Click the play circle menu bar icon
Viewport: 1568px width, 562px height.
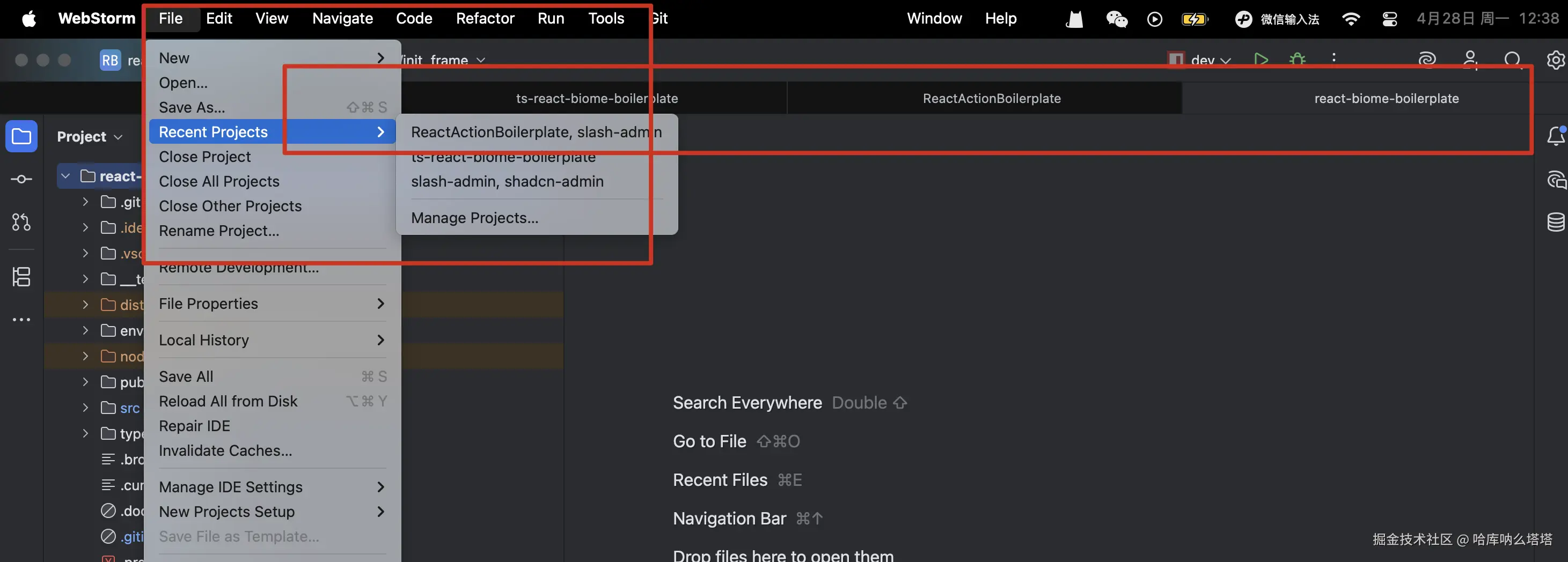1154,19
